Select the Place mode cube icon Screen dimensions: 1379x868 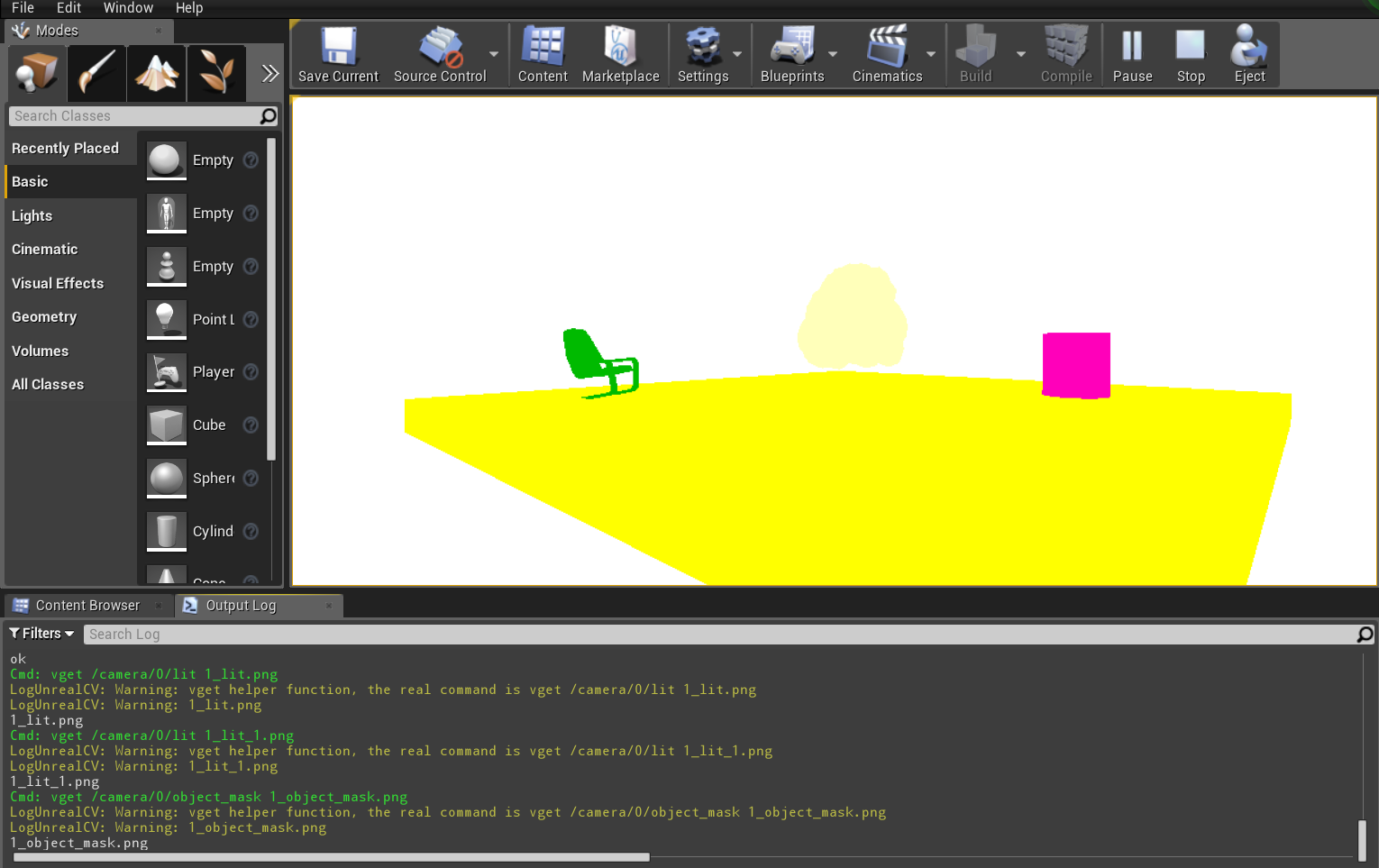pos(36,72)
